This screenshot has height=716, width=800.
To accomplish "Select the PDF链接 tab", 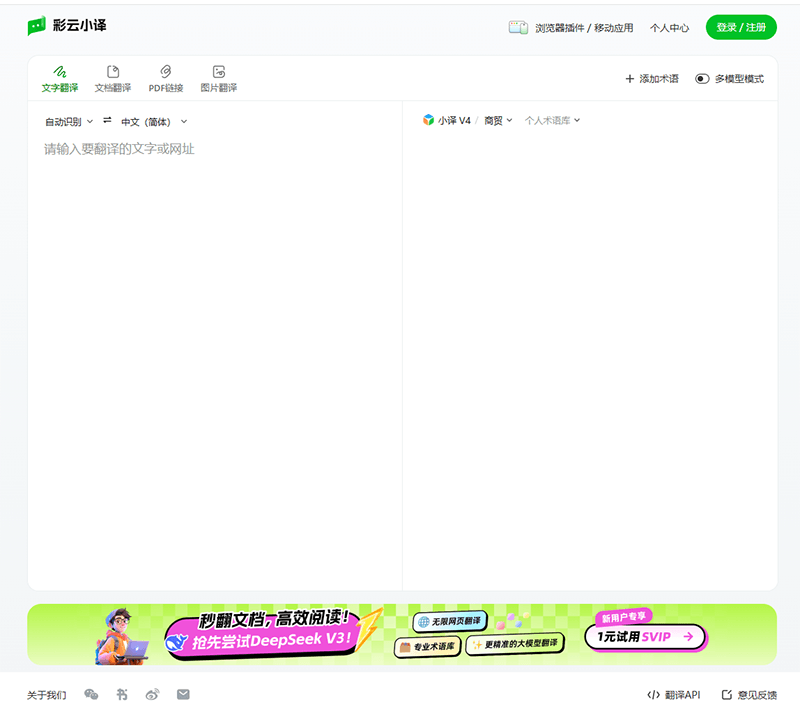I will 166,79.
